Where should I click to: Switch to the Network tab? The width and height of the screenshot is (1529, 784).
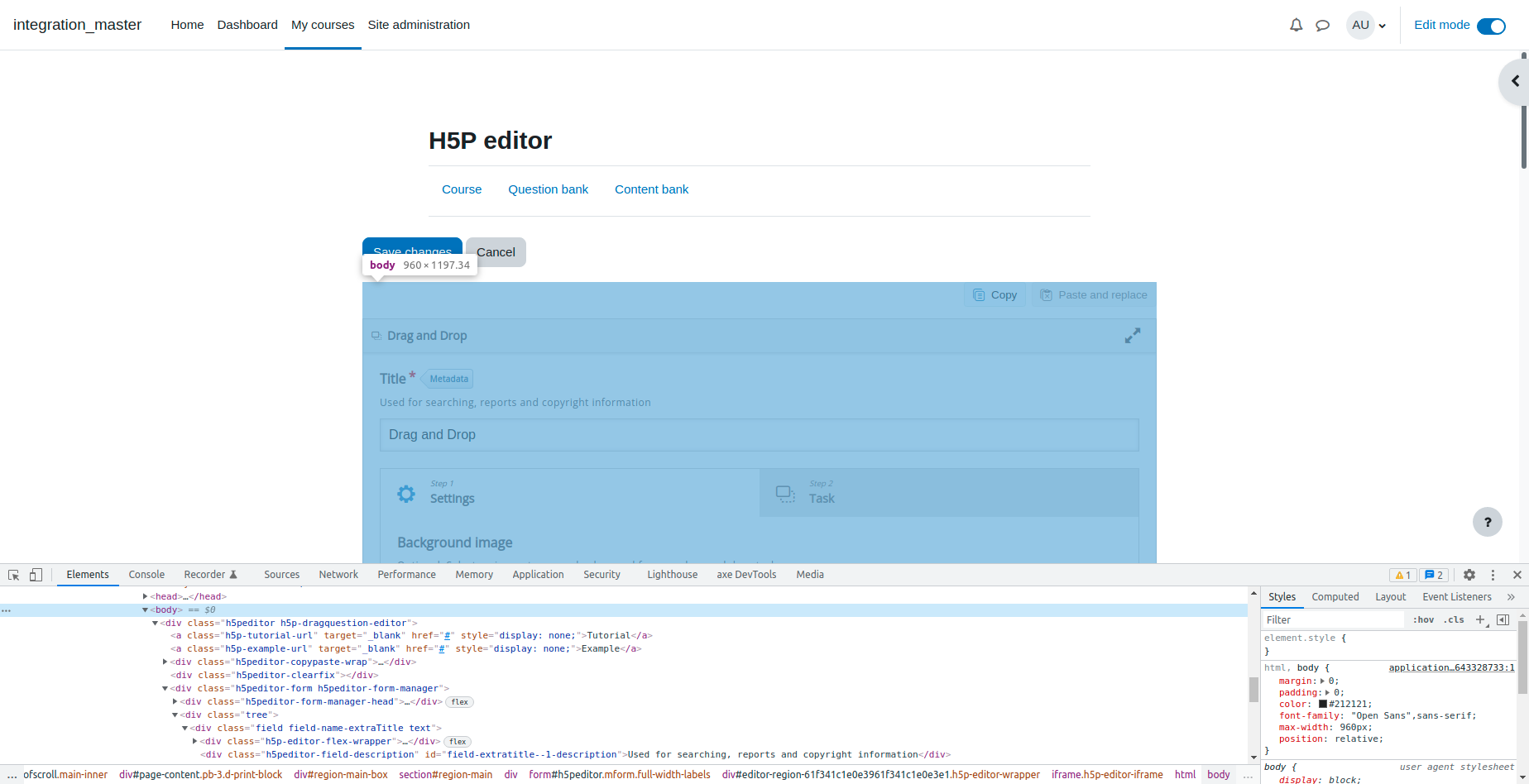pyautogui.click(x=338, y=575)
